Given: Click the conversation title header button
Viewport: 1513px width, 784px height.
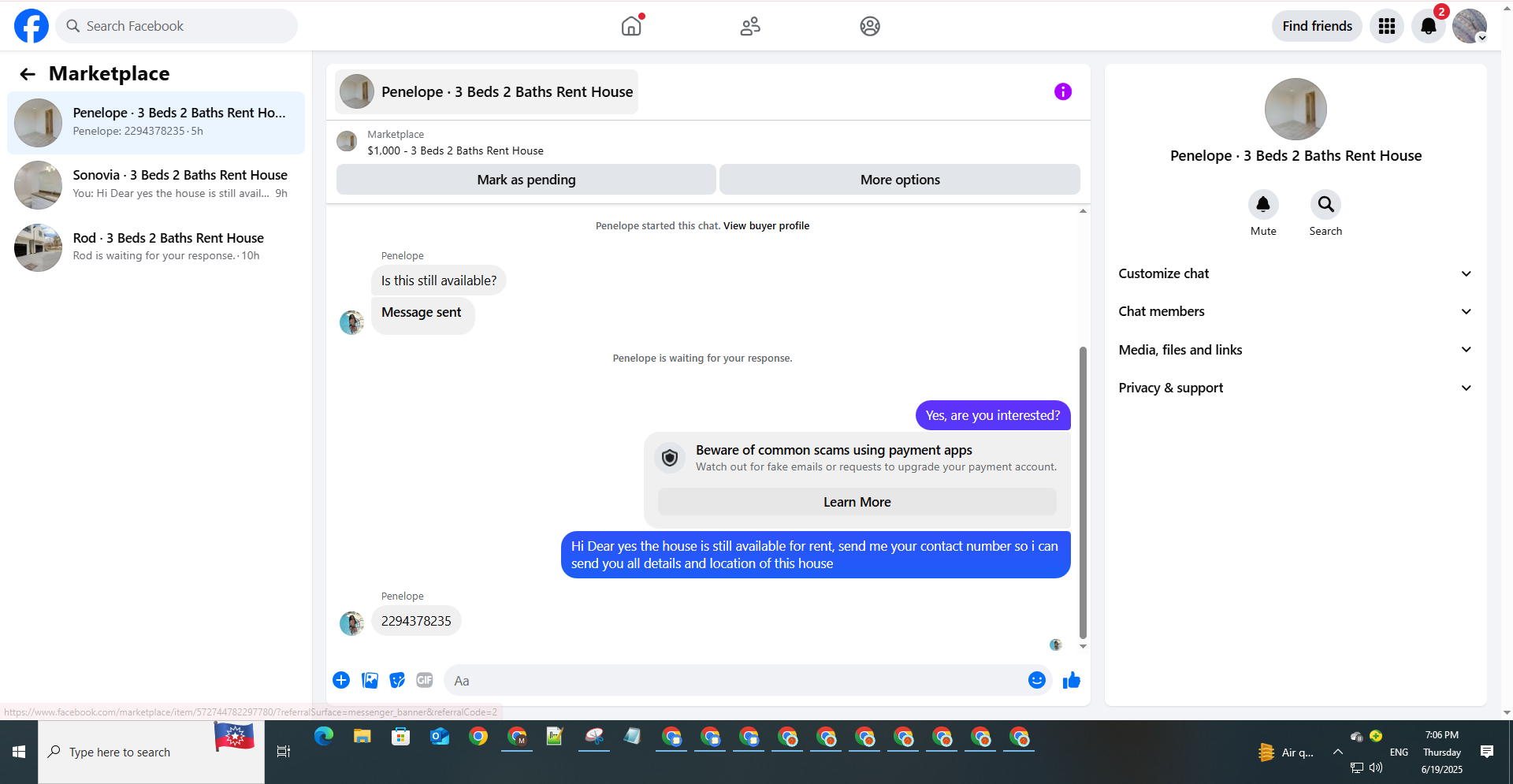Looking at the screenshot, I should [x=487, y=92].
